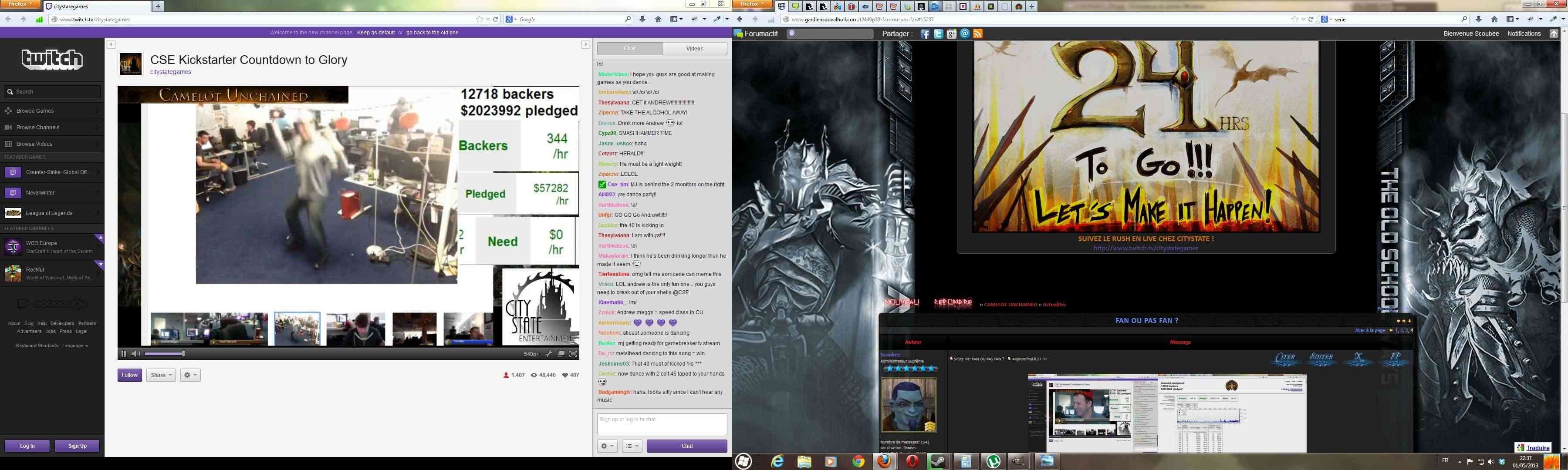Screen dimensions: 1568x470
Task: Open channel gear settings dropdown beside Share
Action: (x=190, y=375)
